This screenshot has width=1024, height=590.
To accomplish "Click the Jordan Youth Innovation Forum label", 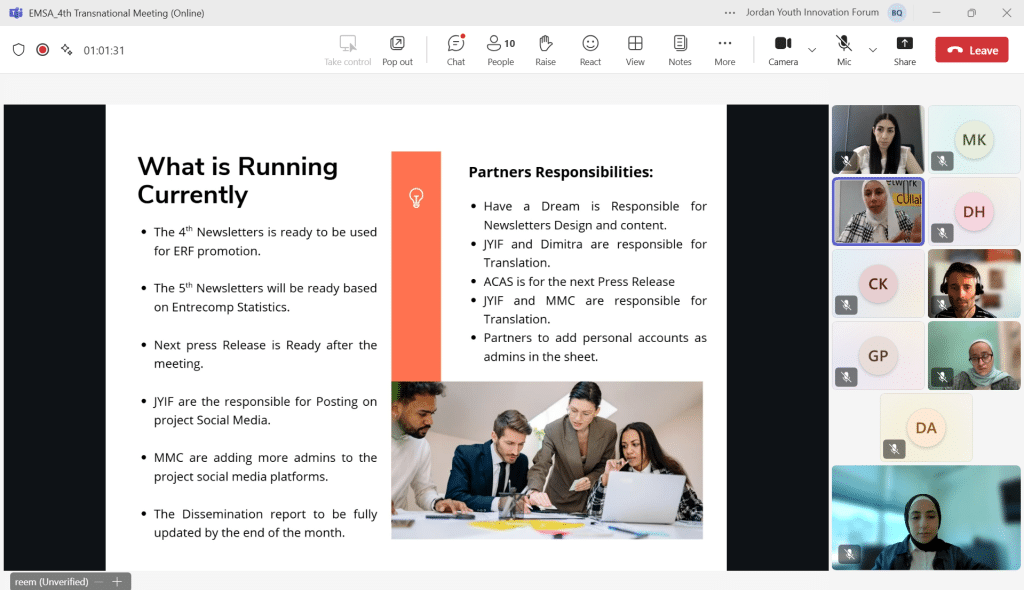I will [x=812, y=12].
